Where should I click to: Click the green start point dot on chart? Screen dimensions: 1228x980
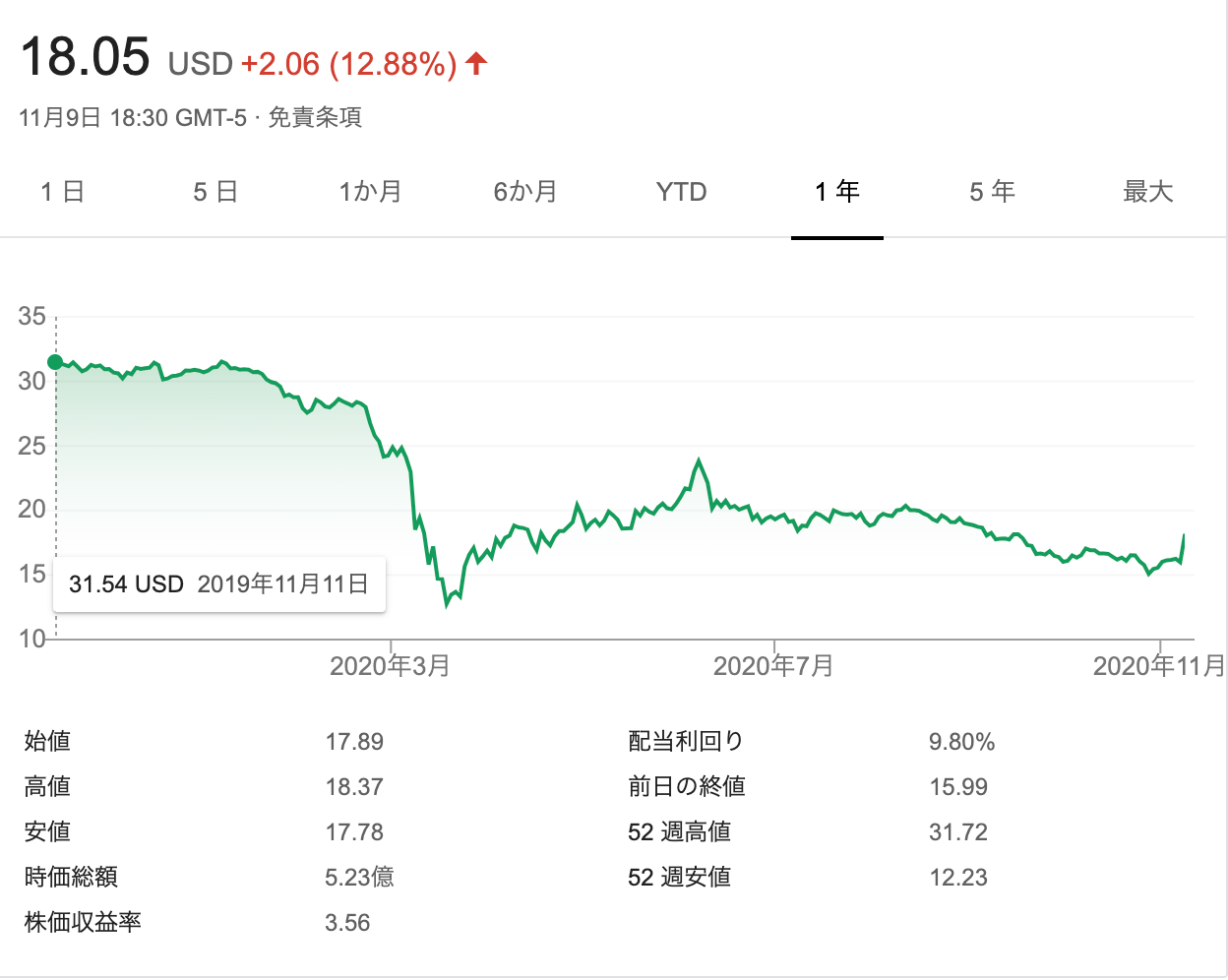[56, 362]
